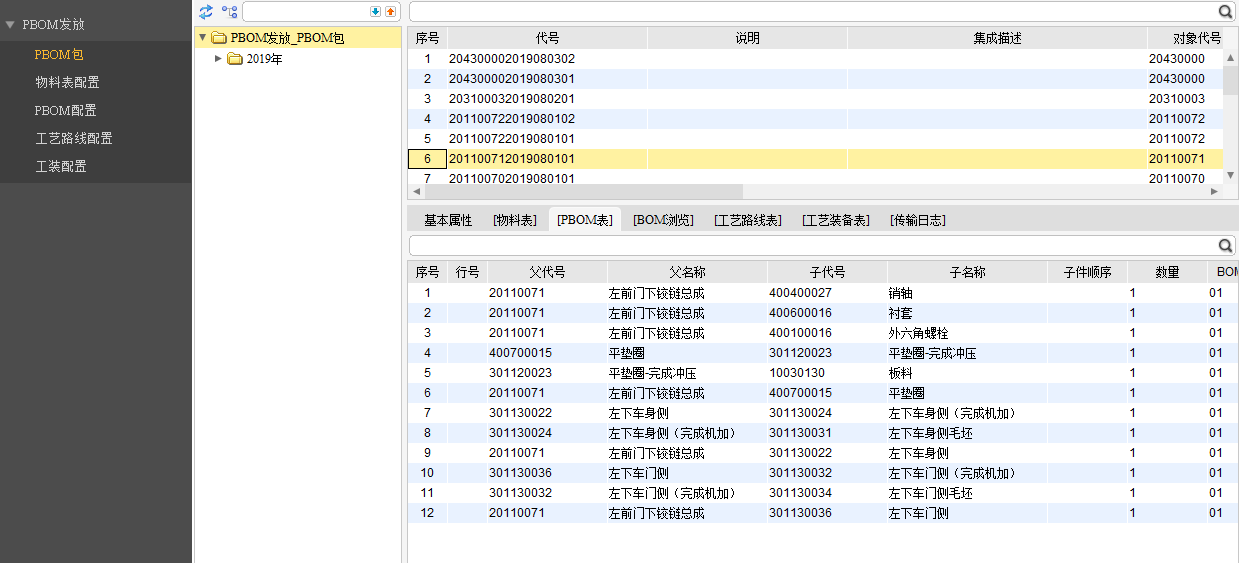Collapse the PBOM发放_PBOM包 root node
The image size is (1239, 563).
point(203,38)
